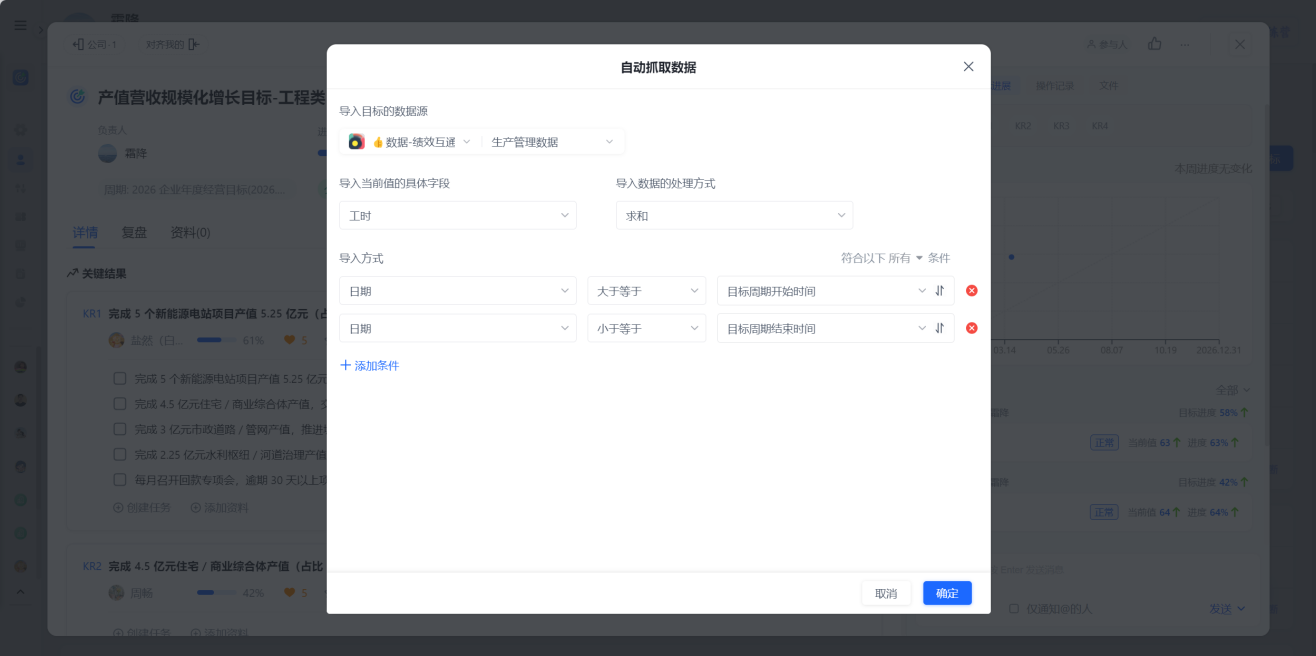Click the 霜降 owner avatar

click(107, 153)
